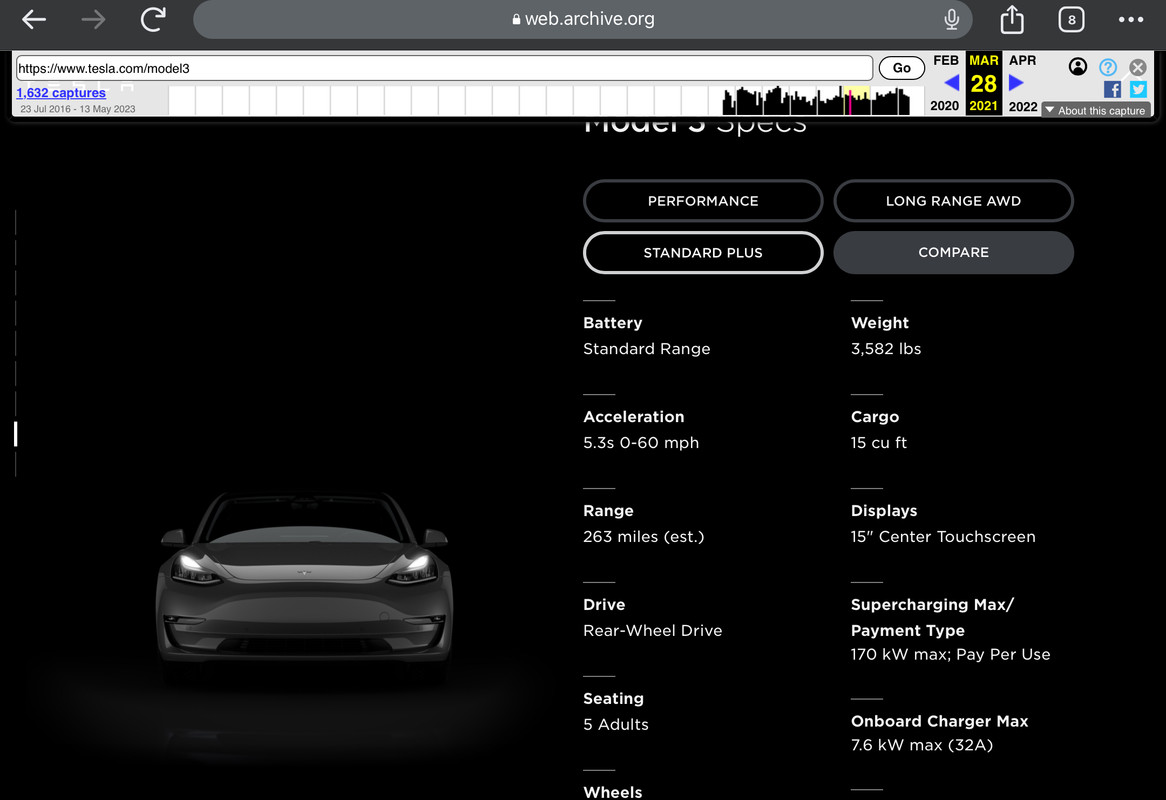Click the '263 miles (est.)' range value

click(643, 537)
